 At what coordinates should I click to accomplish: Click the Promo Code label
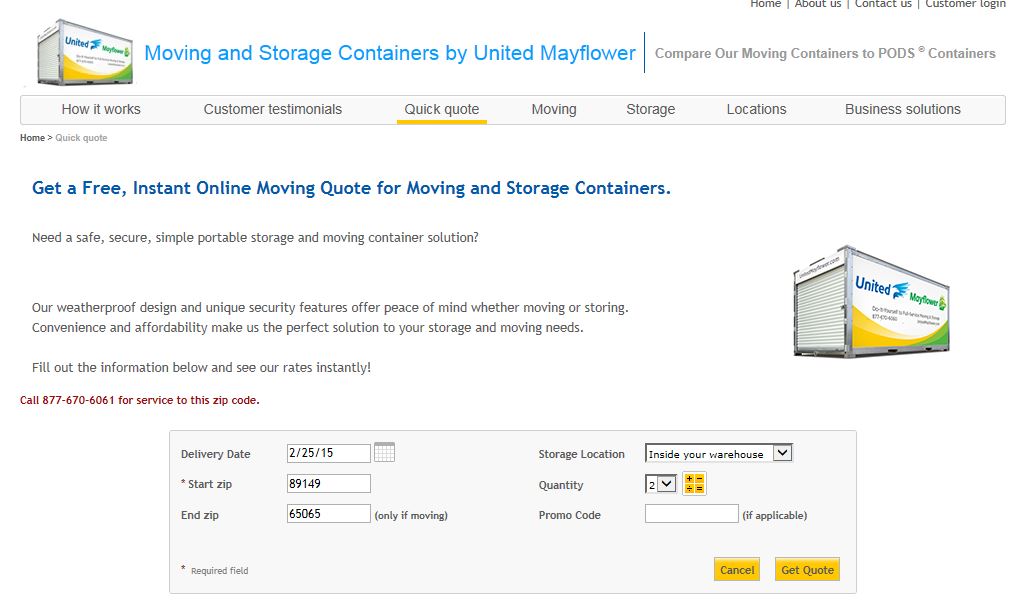[x=569, y=515]
